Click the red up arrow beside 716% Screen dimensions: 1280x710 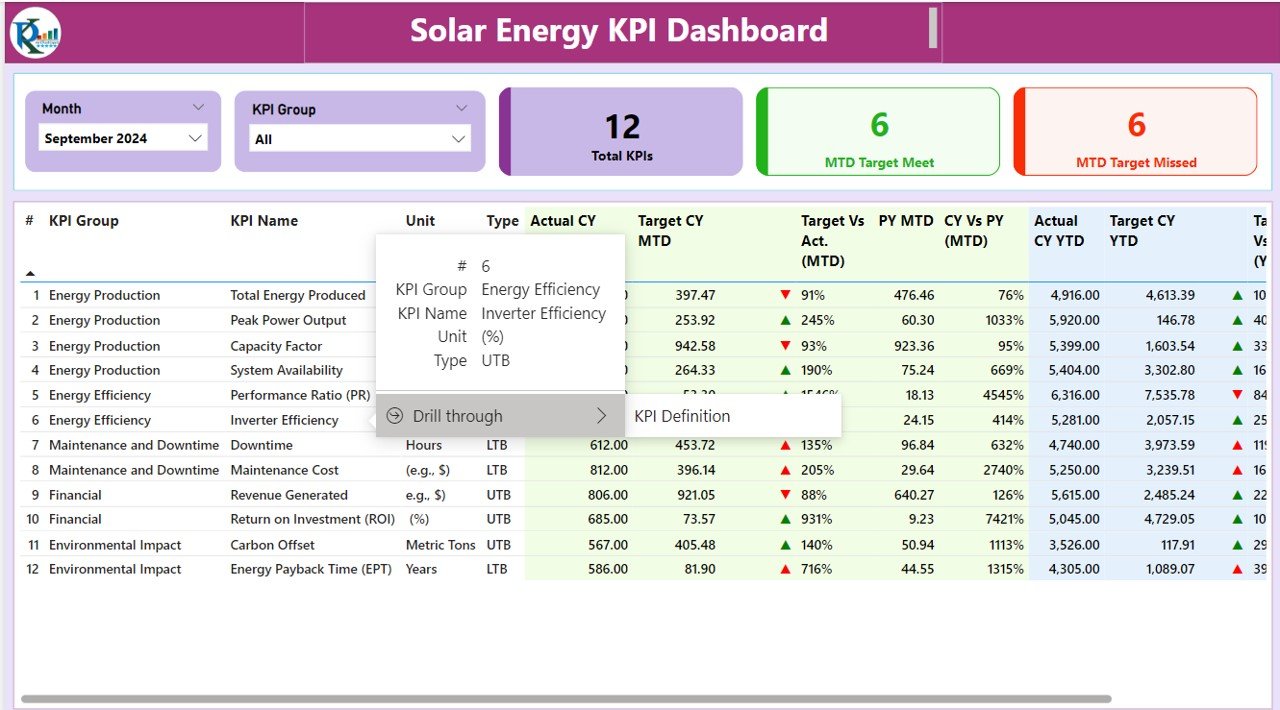click(x=785, y=569)
